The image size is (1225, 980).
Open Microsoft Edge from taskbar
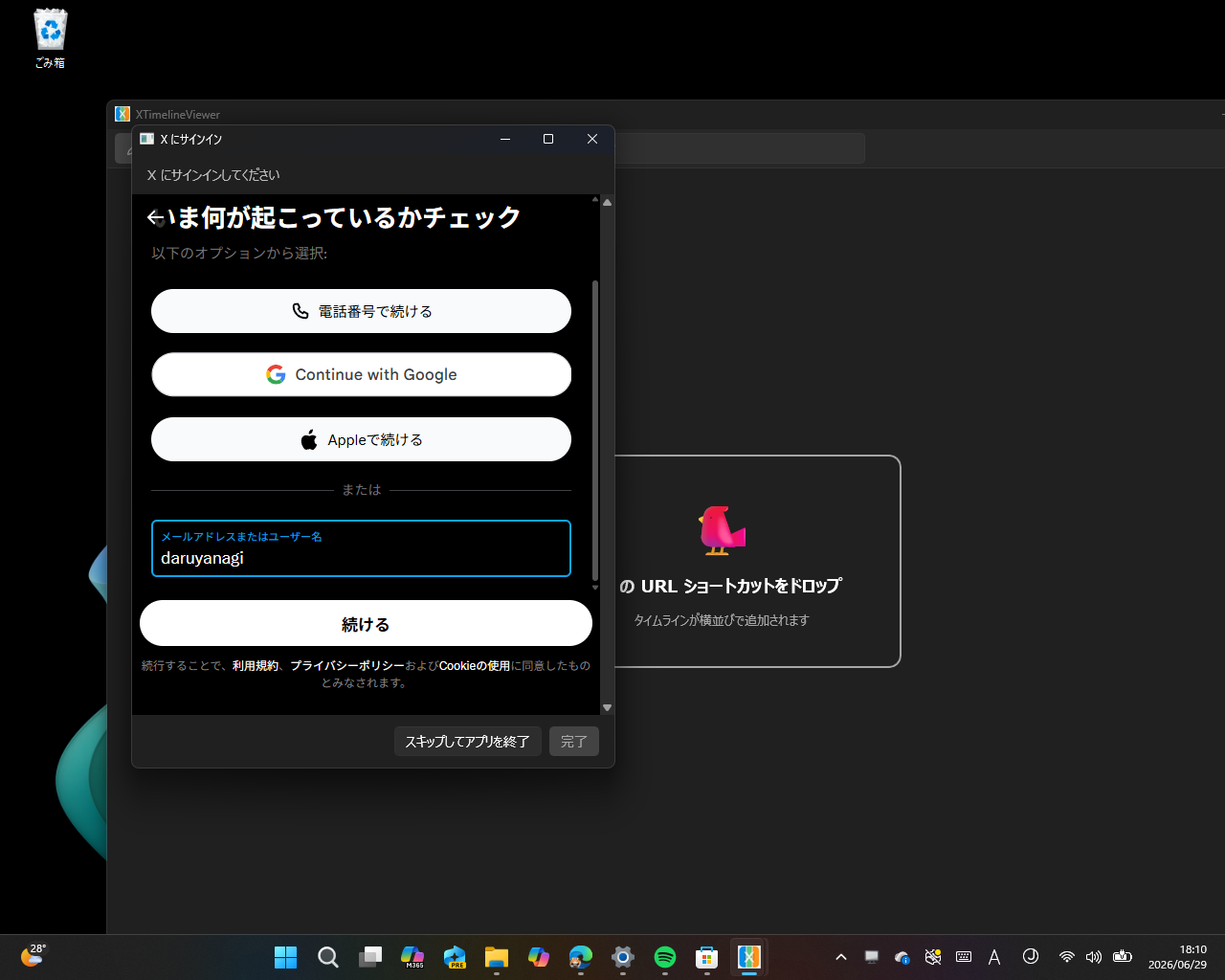point(581,957)
